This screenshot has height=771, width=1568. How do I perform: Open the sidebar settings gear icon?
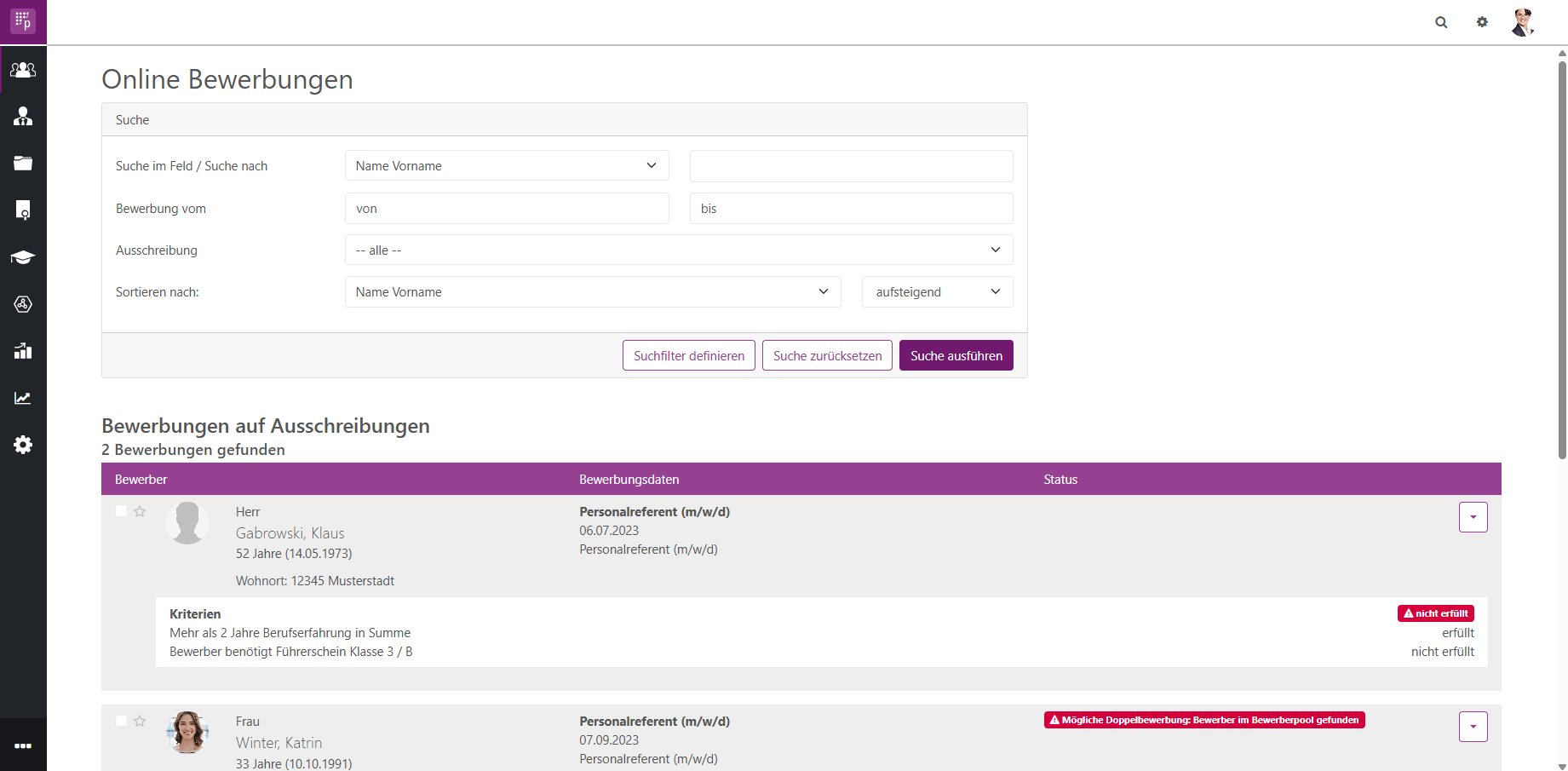(23, 445)
